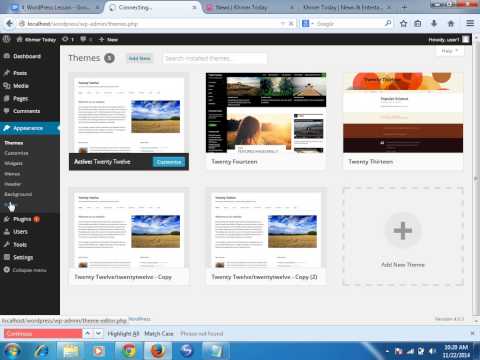This screenshot has height=360, width=480.
Task: Toggle Highlight All in find bar
Action: [x=123, y=333]
